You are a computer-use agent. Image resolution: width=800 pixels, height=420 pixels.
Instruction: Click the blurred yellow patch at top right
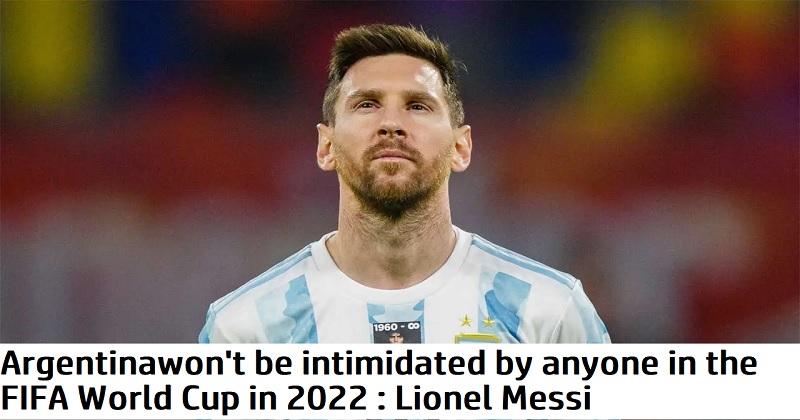[x=649, y=51]
